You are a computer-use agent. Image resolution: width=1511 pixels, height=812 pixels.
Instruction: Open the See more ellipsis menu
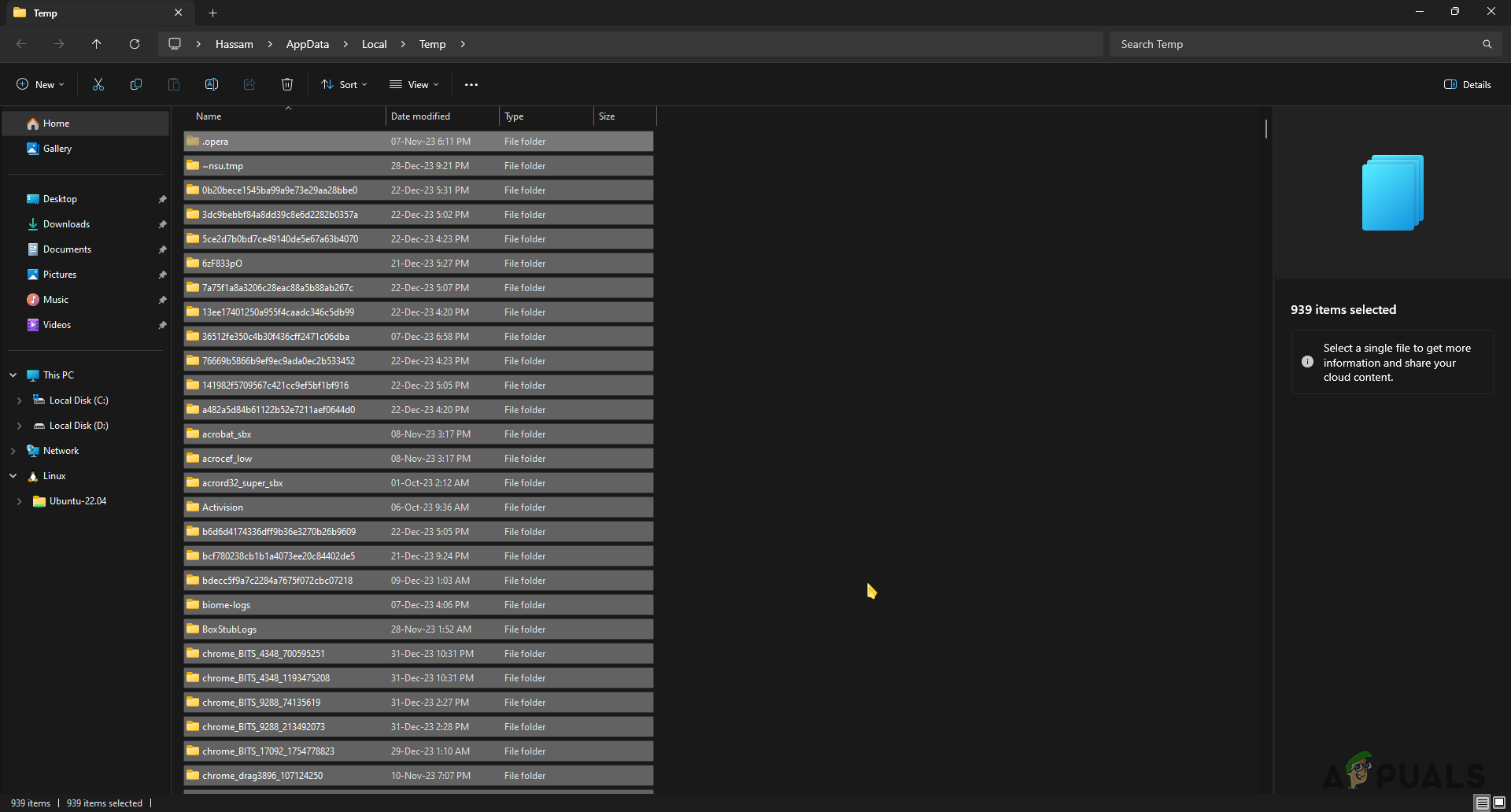(x=471, y=84)
